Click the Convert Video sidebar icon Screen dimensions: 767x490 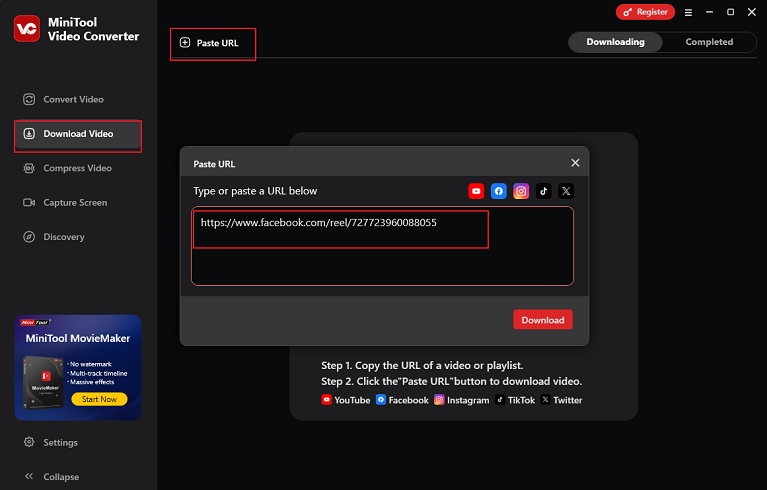(29, 99)
